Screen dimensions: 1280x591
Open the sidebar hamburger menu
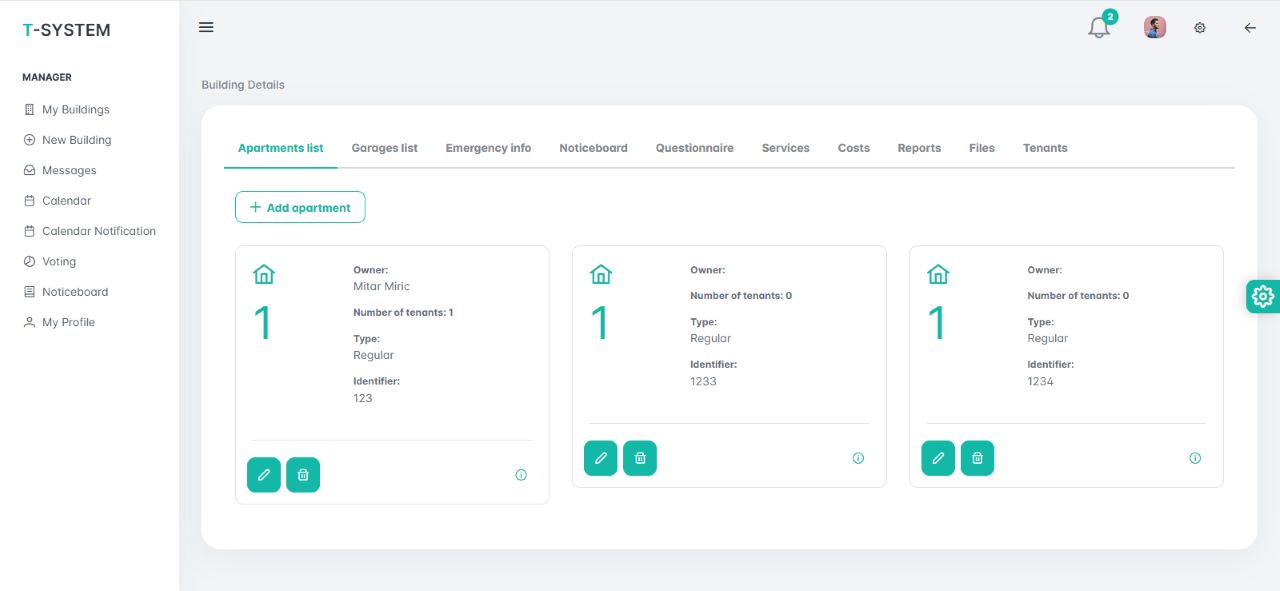coord(206,27)
